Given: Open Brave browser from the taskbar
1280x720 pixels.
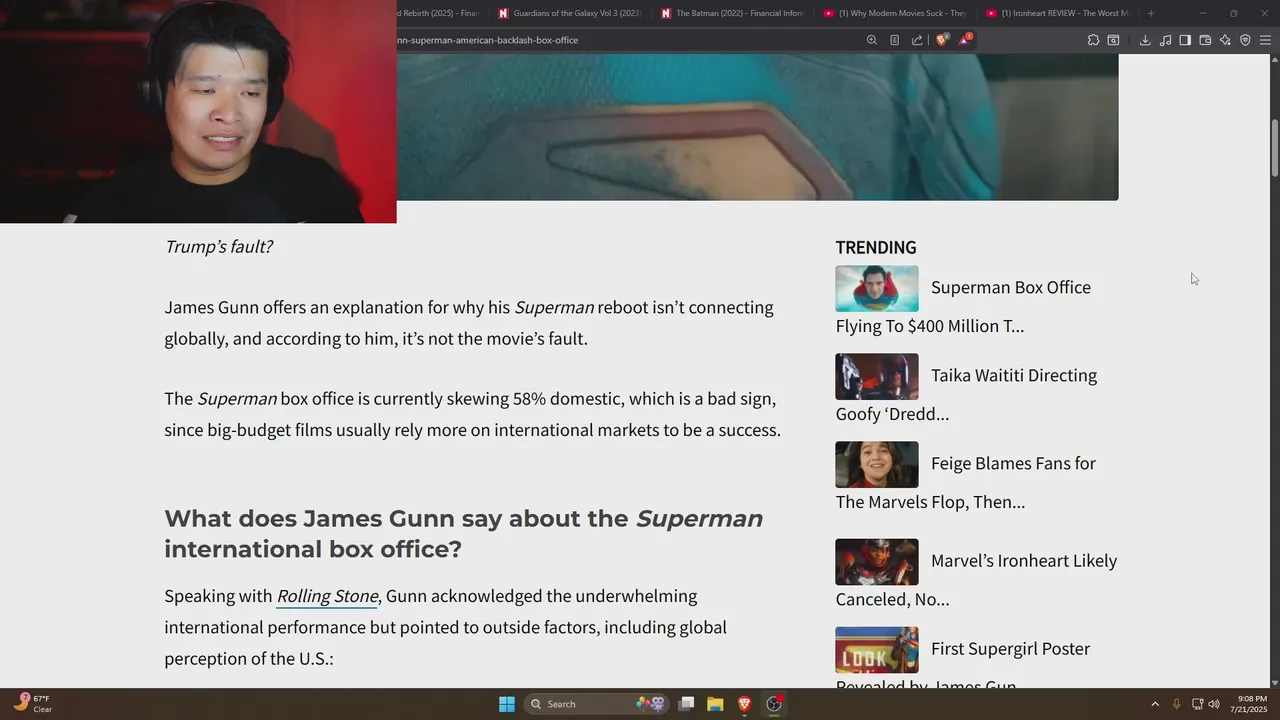Looking at the screenshot, I should [x=744, y=704].
